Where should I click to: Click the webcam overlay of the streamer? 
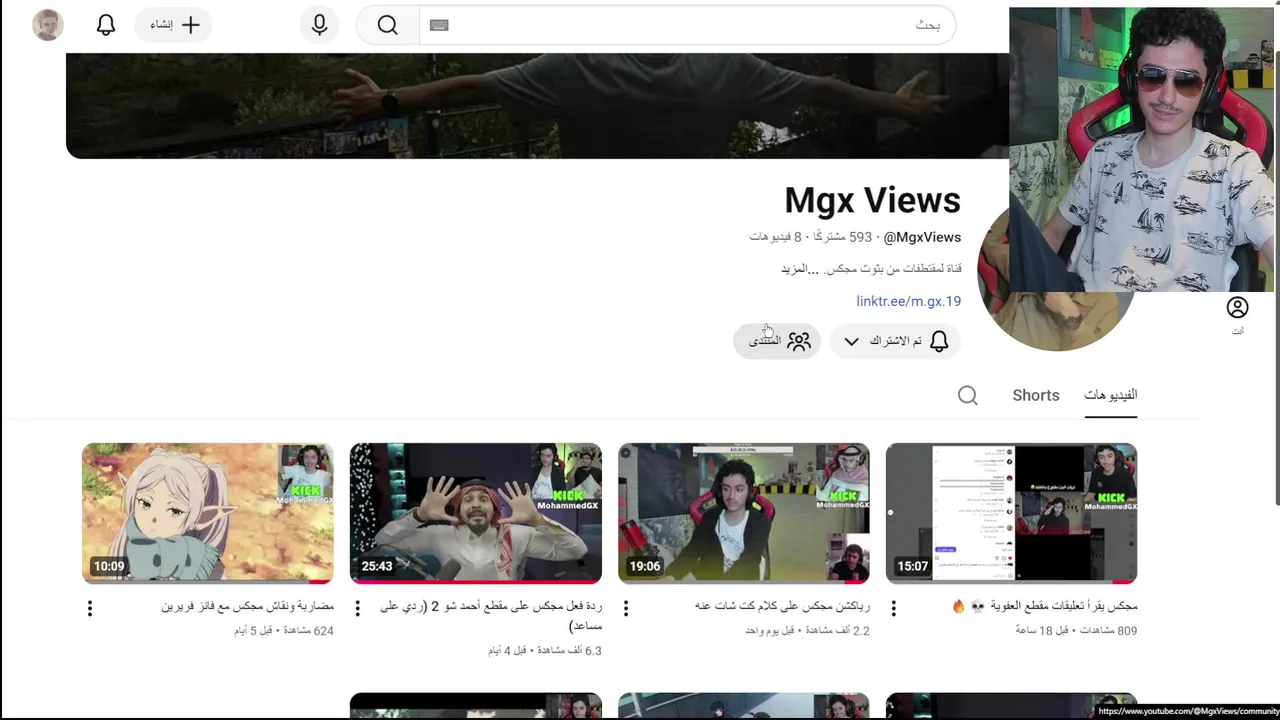click(1141, 150)
